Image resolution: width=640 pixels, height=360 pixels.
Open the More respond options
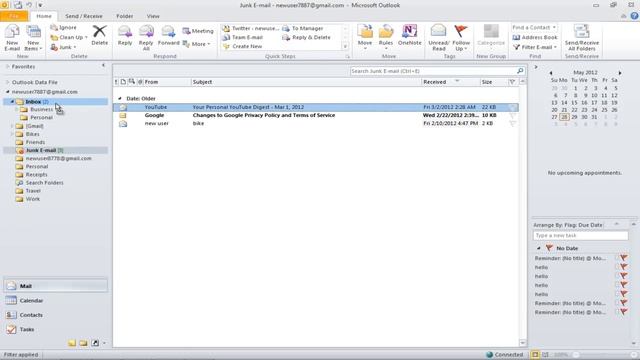click(x=197, y=44)
